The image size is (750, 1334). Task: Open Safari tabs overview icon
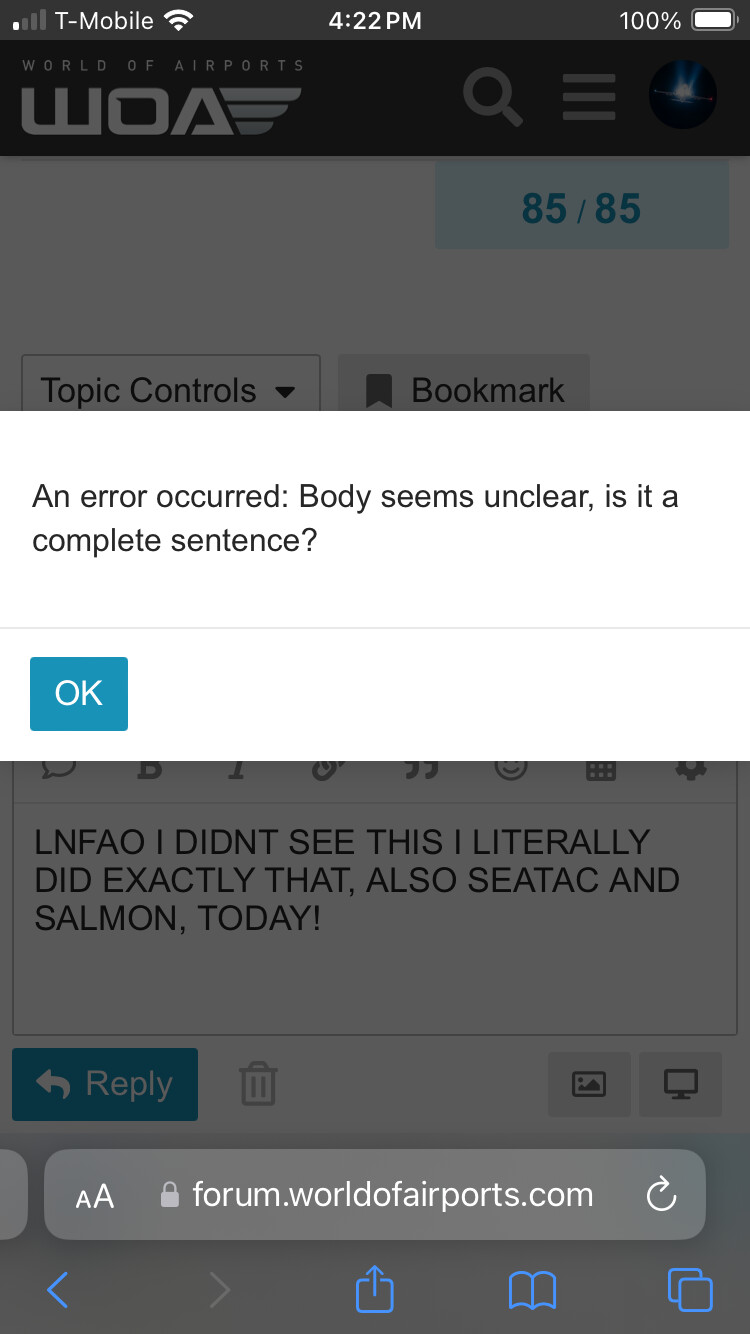(x=690, y=1289)
